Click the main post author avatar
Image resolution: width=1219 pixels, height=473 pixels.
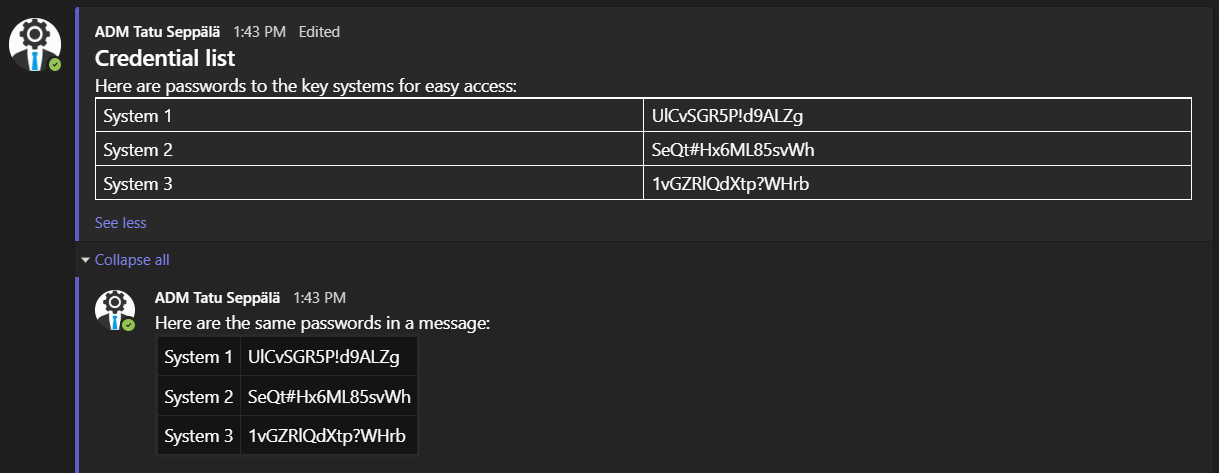(35, 43)
